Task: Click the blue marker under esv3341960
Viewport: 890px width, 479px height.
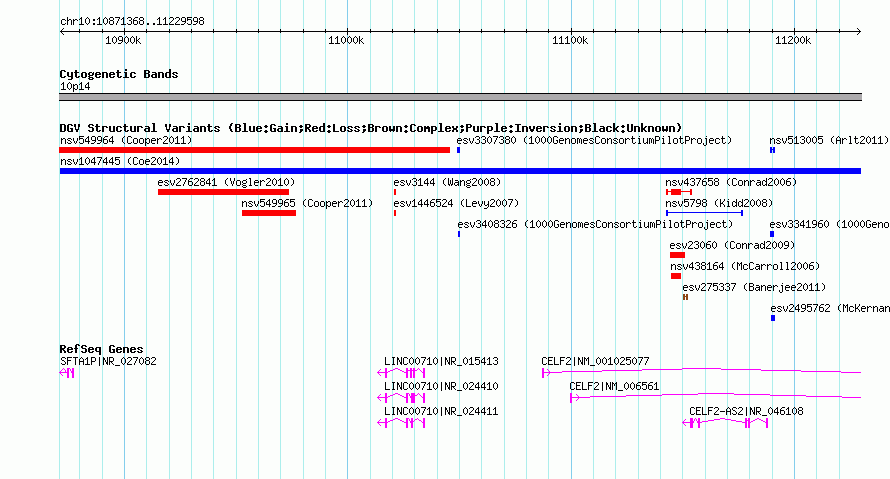Action: tap(772, 234)
